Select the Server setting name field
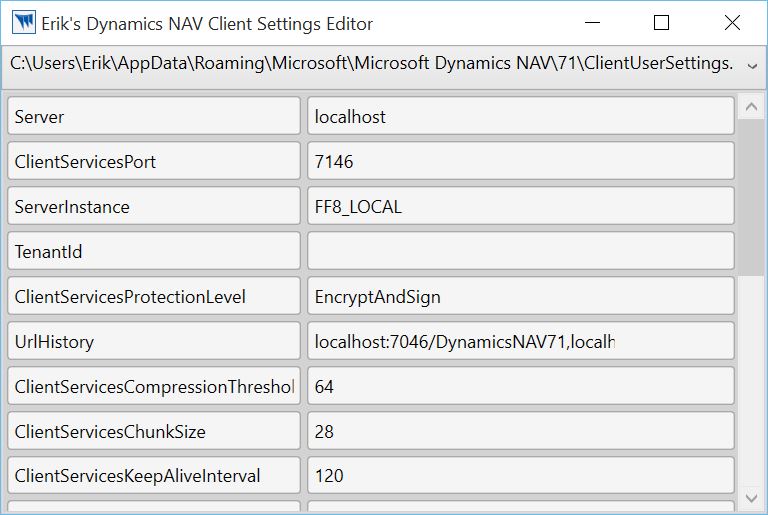Screen dimensions: 768x515 point(154,116)
